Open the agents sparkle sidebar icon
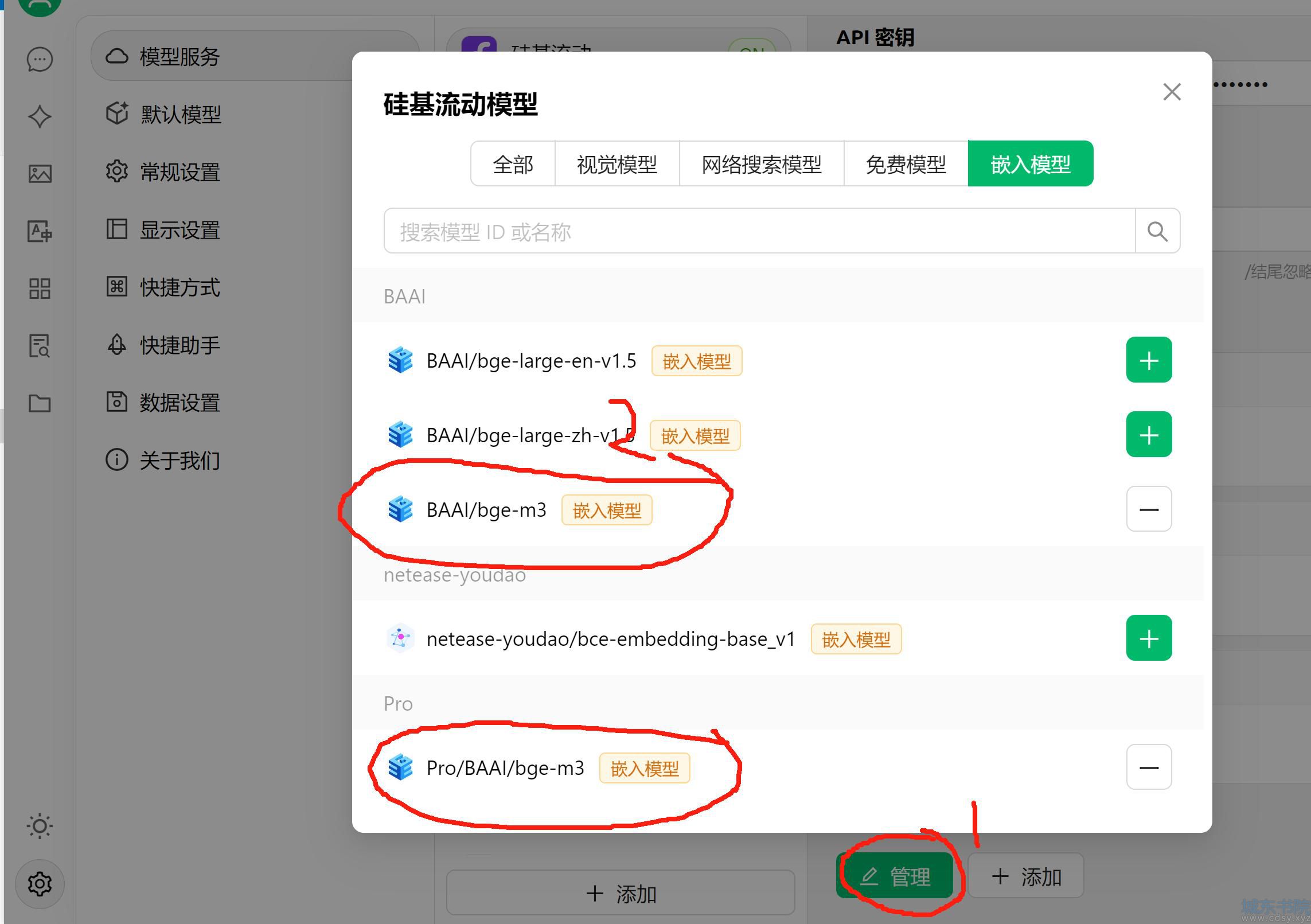This screenshot has height=924, width=1311. click(x=40, y=116)
